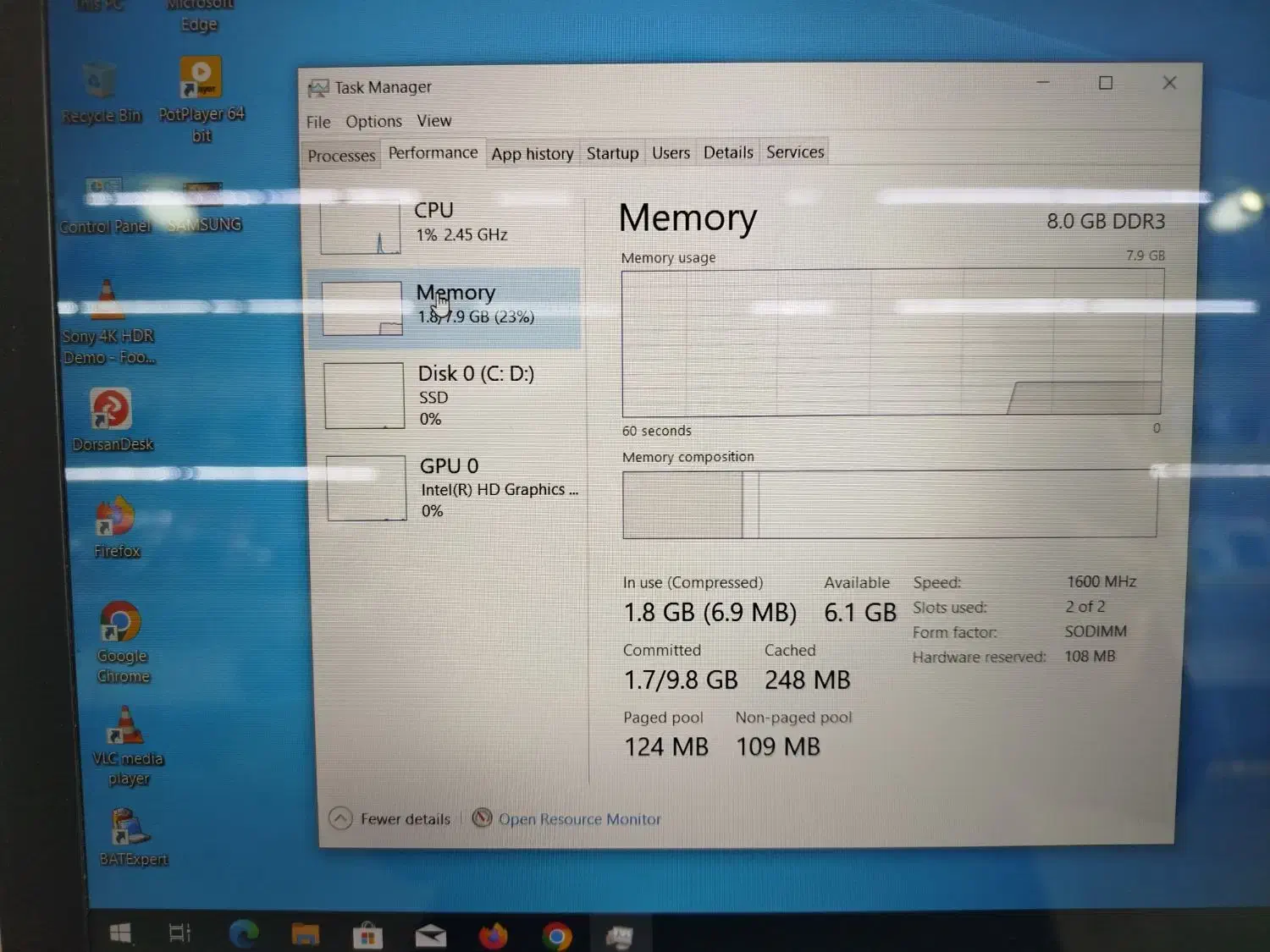The width and height of the screenshot is (1270, 952).
Task: Open the App history tab
Action: click(x=532, y=153)
